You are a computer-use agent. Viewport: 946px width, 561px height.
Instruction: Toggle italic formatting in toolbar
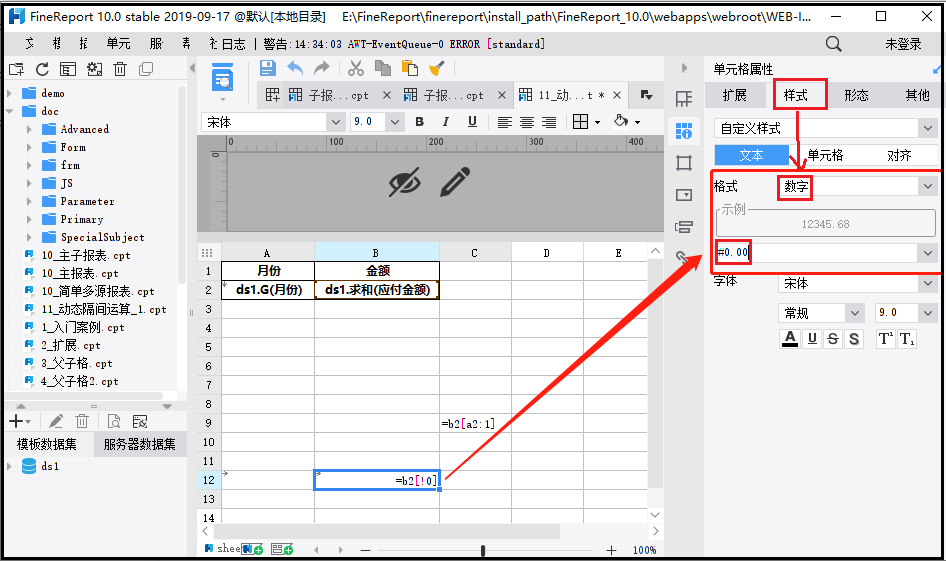(x=446, y=122)
